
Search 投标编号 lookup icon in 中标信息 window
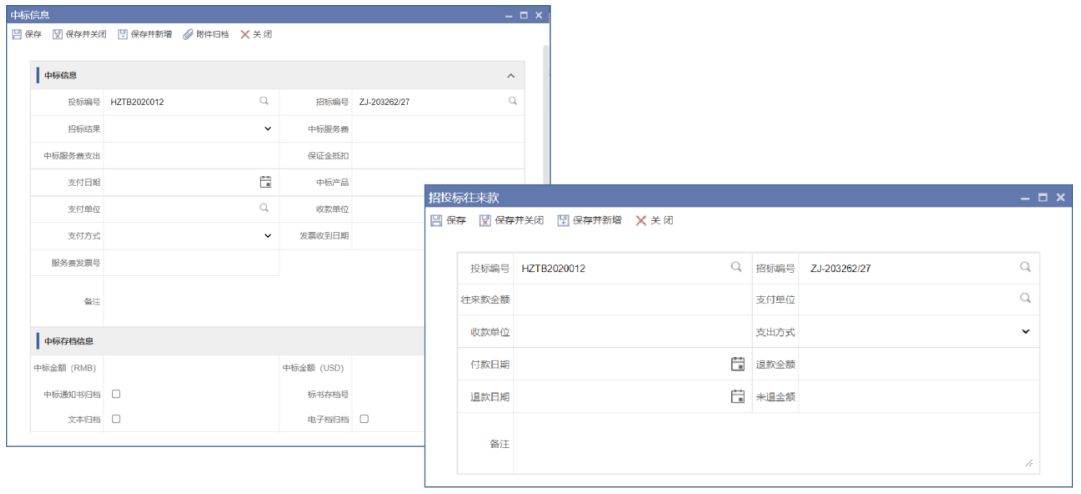[264, 101]
